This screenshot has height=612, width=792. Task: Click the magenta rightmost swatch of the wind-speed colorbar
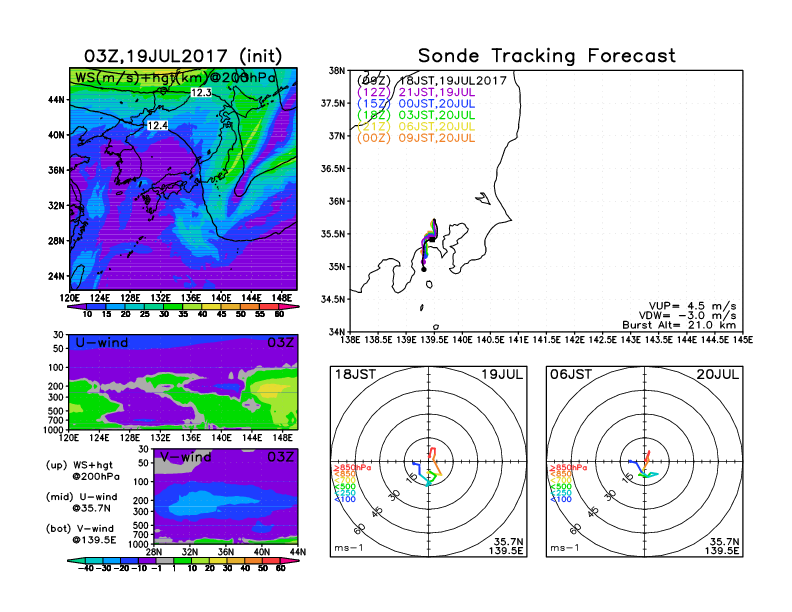click(289, 307)
